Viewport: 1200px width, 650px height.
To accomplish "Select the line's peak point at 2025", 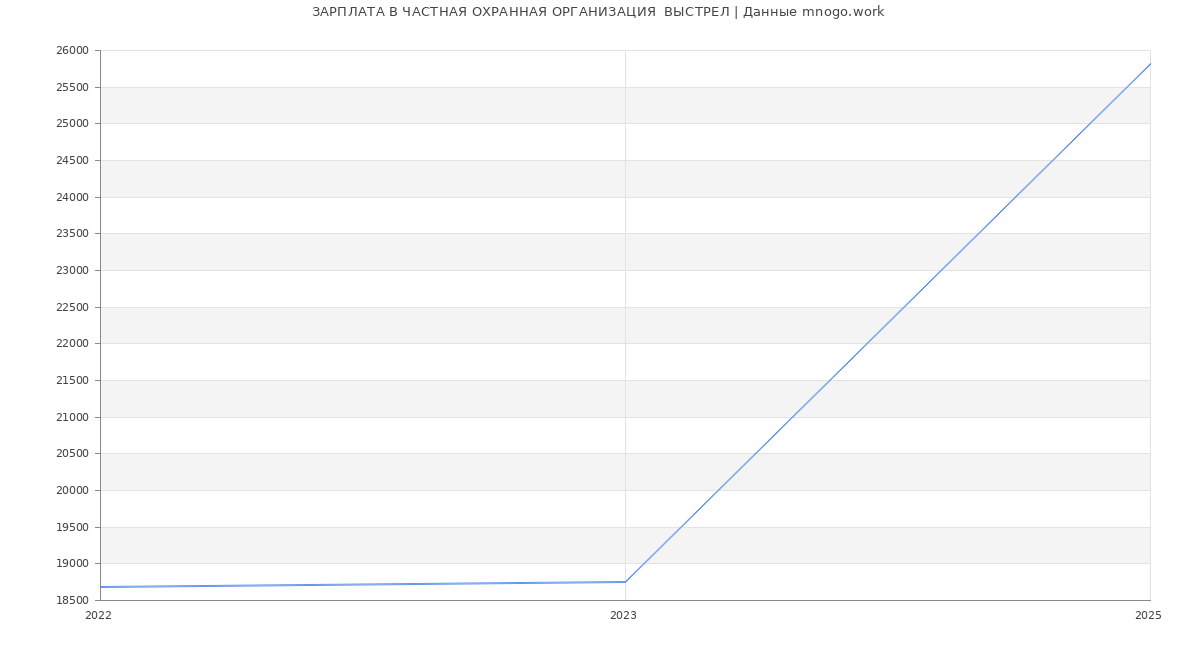I will [1150, 64].
